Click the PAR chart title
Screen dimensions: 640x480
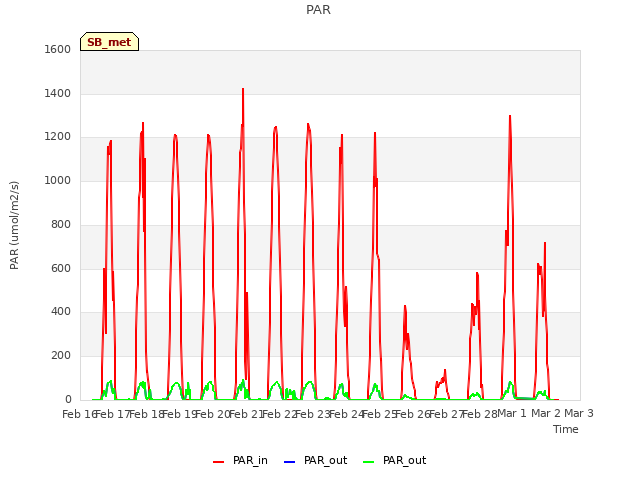pos(318,9)
